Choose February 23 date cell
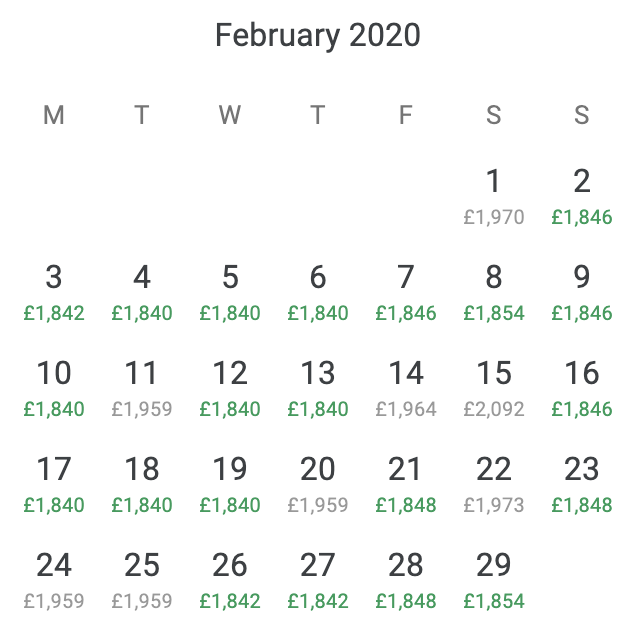 (582, 484)
